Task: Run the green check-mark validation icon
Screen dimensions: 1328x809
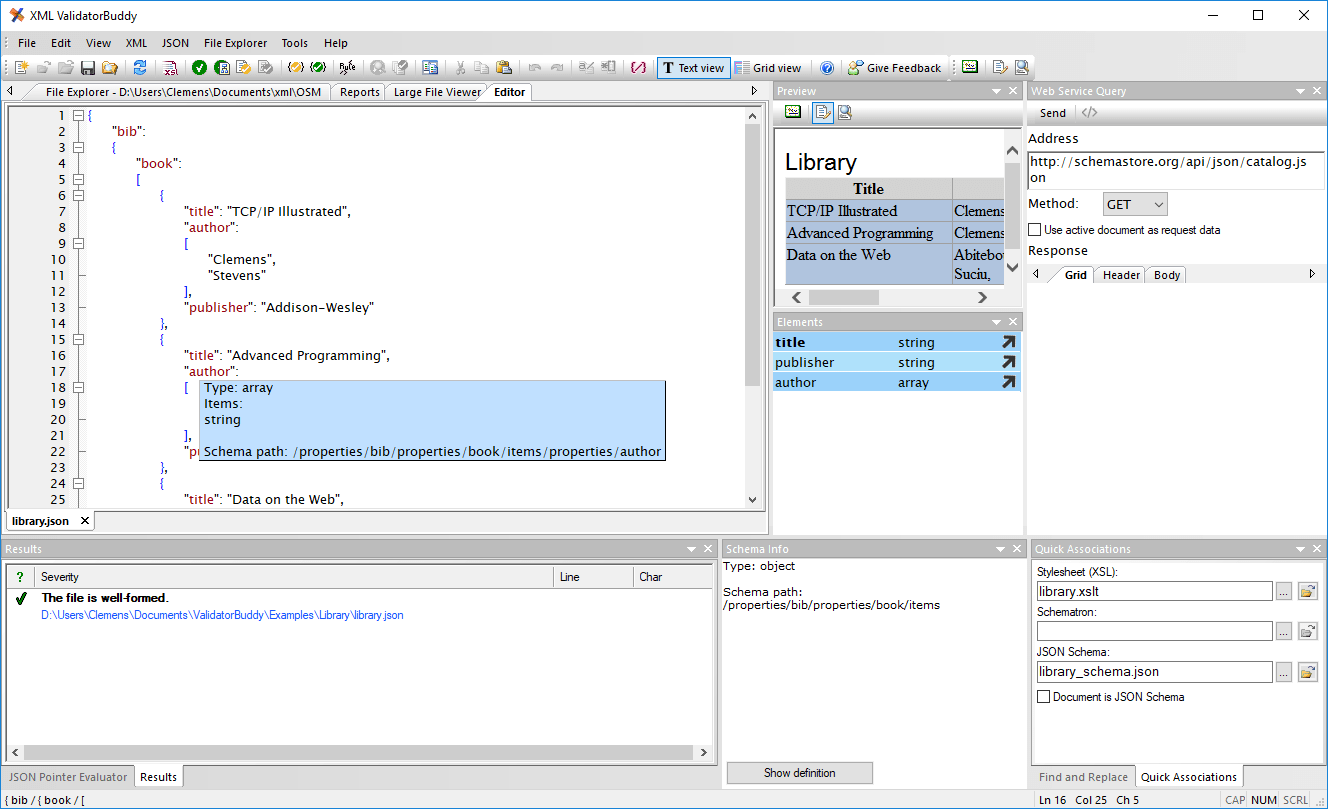Action: point(199,67)
